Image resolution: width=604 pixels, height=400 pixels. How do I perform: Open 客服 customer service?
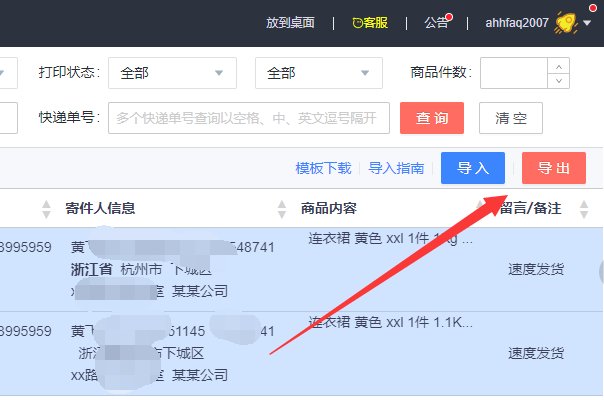(x=370, y=23)
